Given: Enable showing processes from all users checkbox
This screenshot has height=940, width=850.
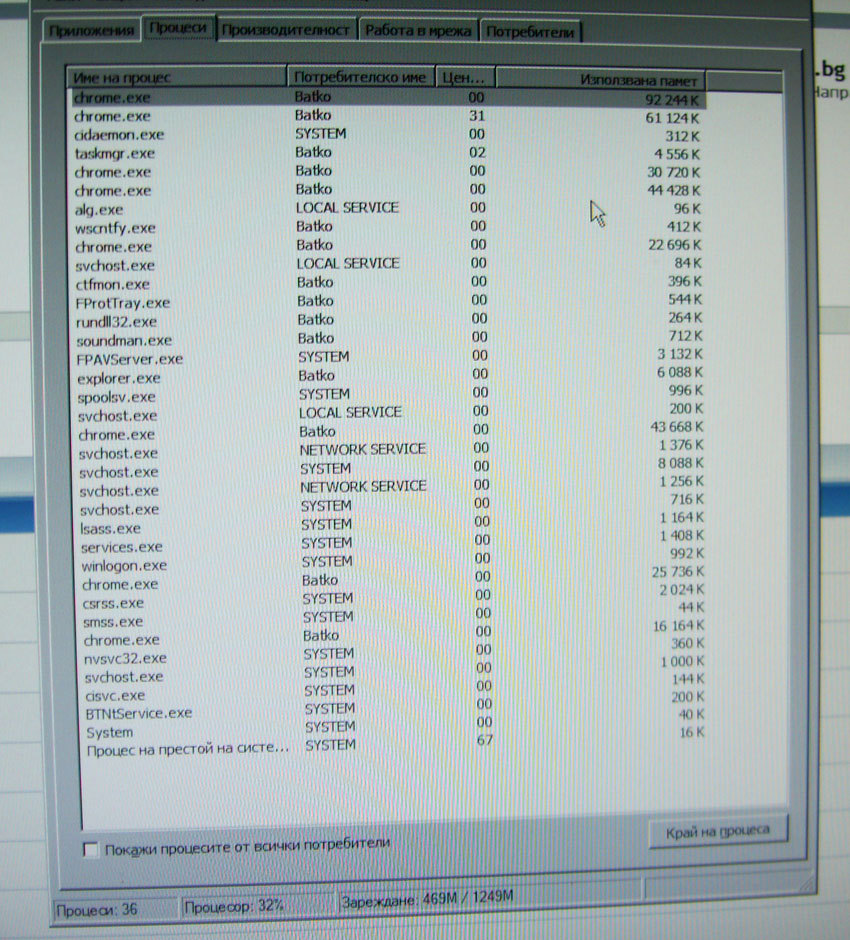Looking at the screenshot, I should [92, 849].
